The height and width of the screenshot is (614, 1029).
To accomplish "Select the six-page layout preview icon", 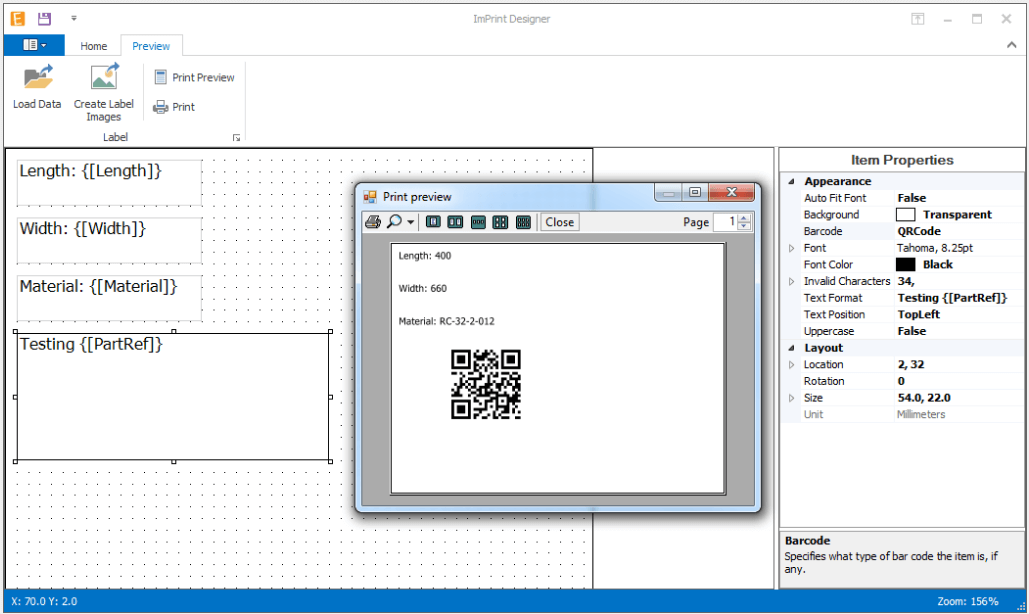I will click(523, 222).
